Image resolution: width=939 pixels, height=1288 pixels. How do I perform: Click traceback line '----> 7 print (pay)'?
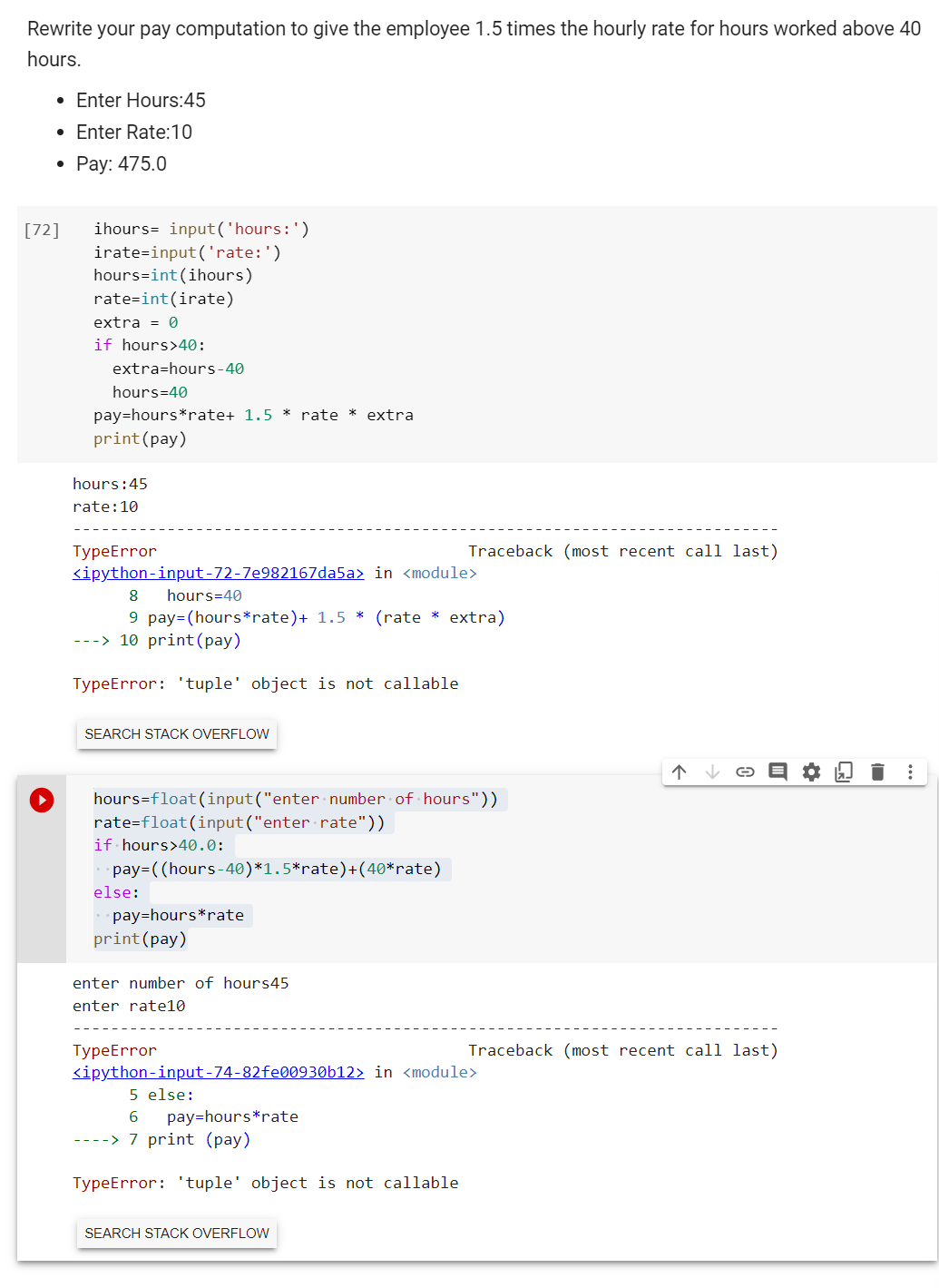tap(161, 1139)
